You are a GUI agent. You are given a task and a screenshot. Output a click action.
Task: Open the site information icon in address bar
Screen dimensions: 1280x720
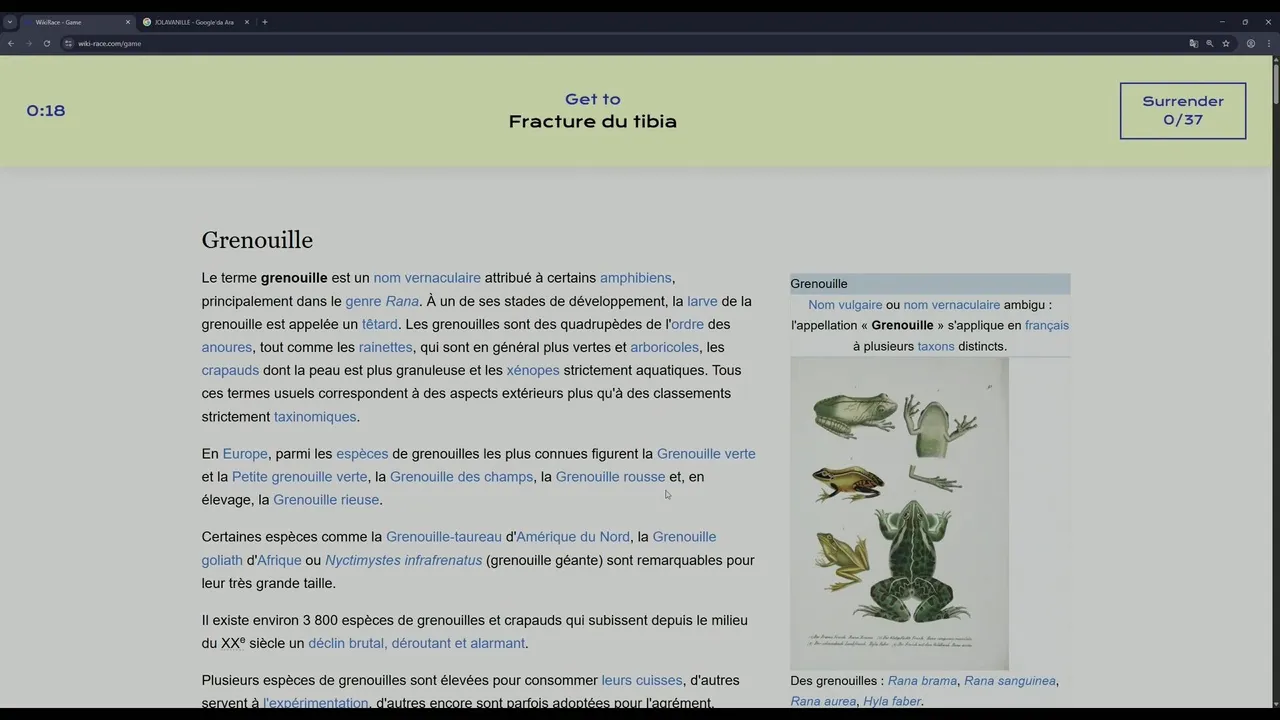(69, 43)
